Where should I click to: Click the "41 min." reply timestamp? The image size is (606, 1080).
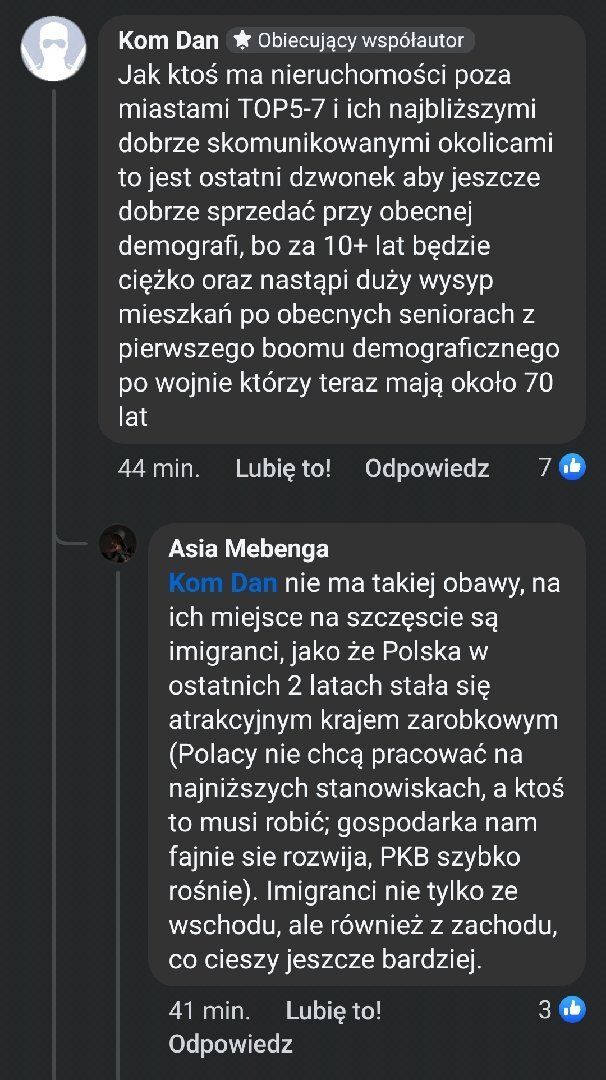[x=209, y=1010]
